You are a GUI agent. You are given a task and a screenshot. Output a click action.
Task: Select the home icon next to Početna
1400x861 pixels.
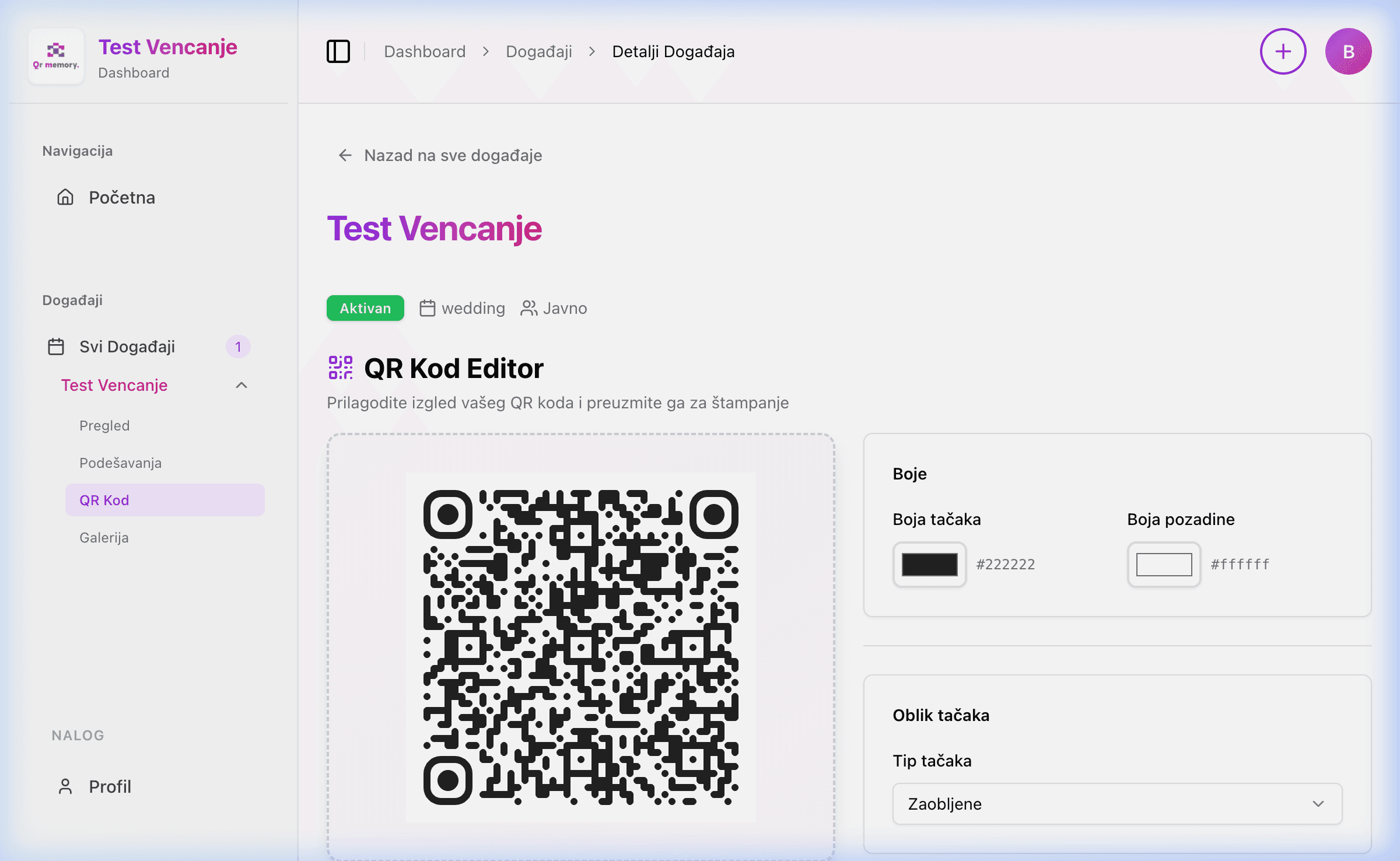[64, 197]
